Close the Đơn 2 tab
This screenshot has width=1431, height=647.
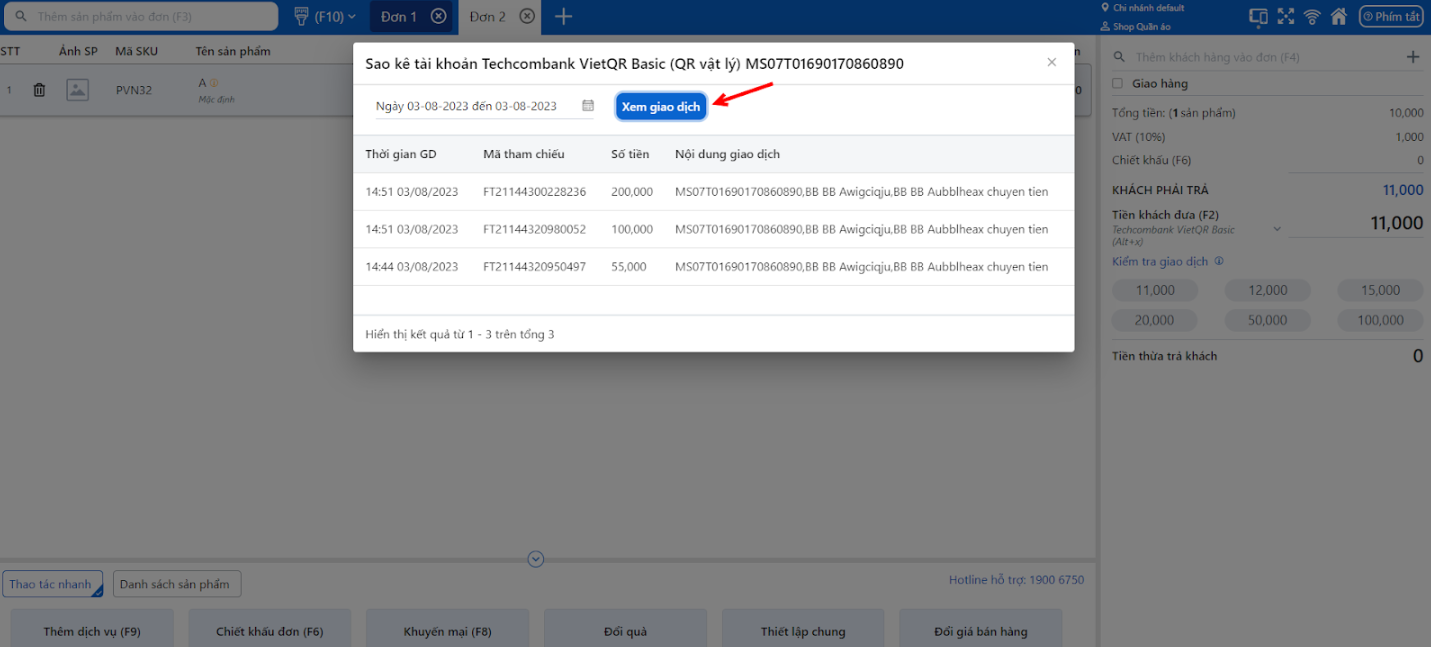click(527, 16)
